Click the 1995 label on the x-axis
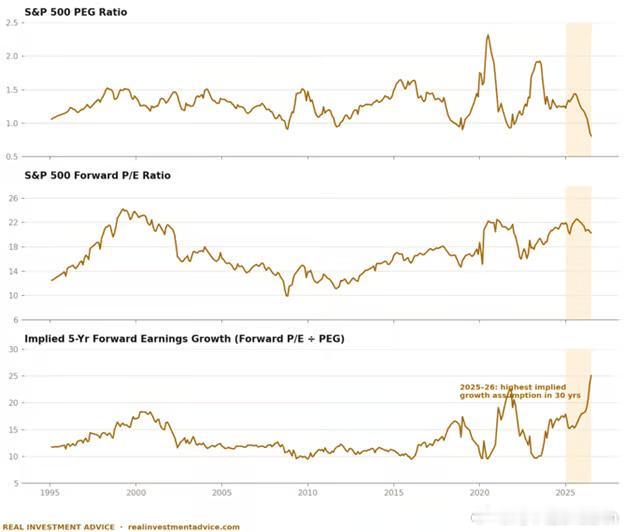Screen dimensions: 624x532 pyautogui.click(x=50, y=493)
